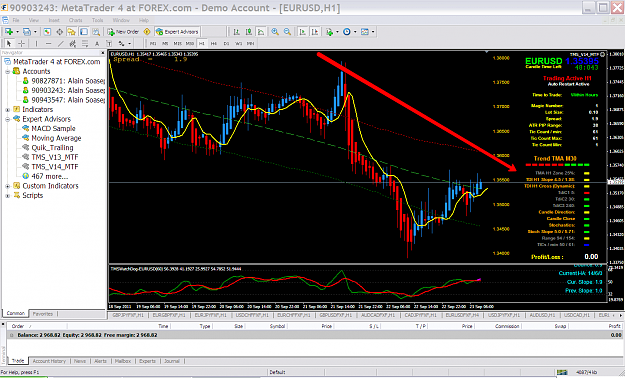Switch to M15 timeframe

[177, 43]
